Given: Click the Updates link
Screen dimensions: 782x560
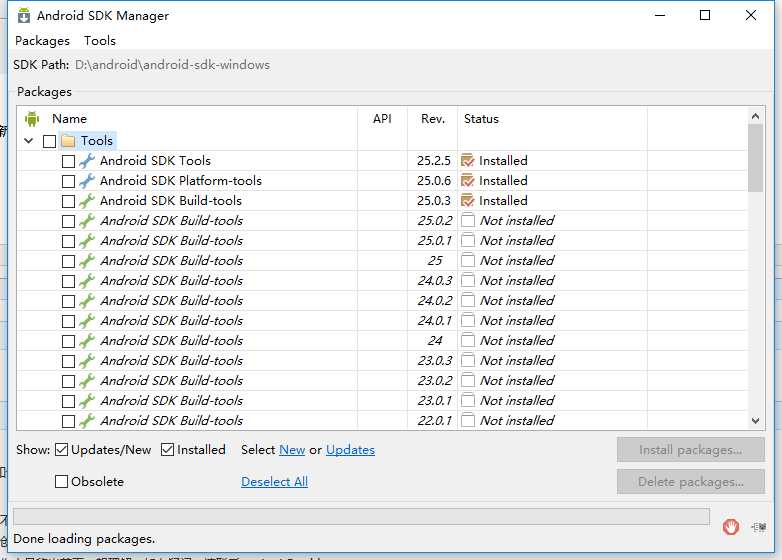Looking at the screenshot, I should click(x=350, y=450).
